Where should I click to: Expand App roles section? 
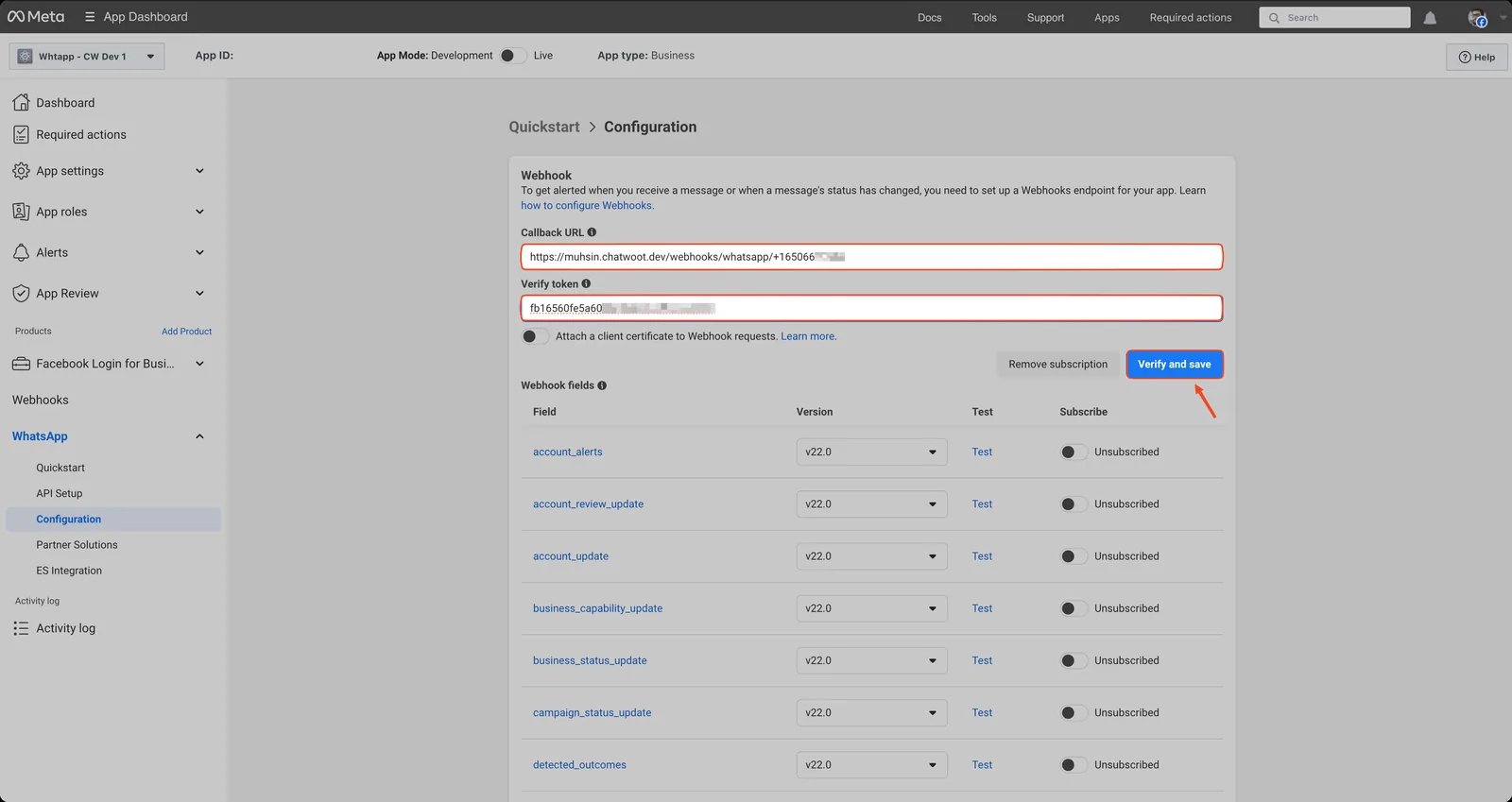coord(199,212)
